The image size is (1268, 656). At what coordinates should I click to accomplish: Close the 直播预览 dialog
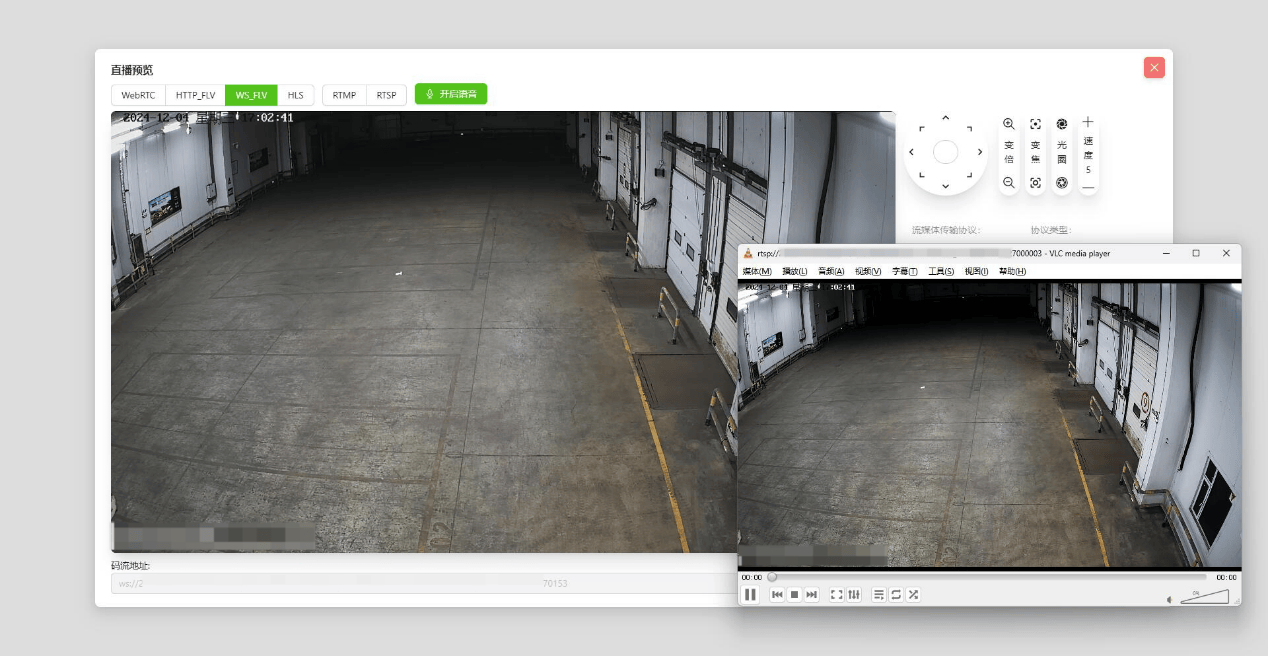[1154, 67]
